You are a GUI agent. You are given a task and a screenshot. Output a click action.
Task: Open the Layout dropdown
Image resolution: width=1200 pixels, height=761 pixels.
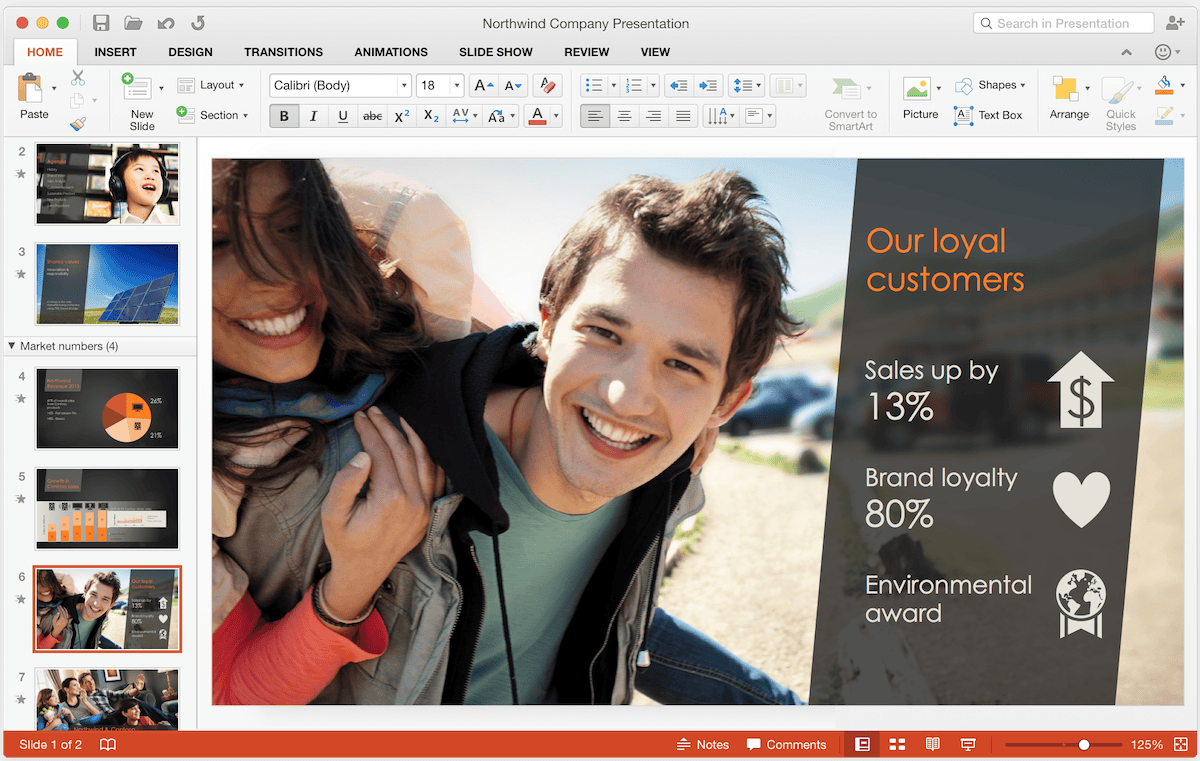(x=211, y=85)
